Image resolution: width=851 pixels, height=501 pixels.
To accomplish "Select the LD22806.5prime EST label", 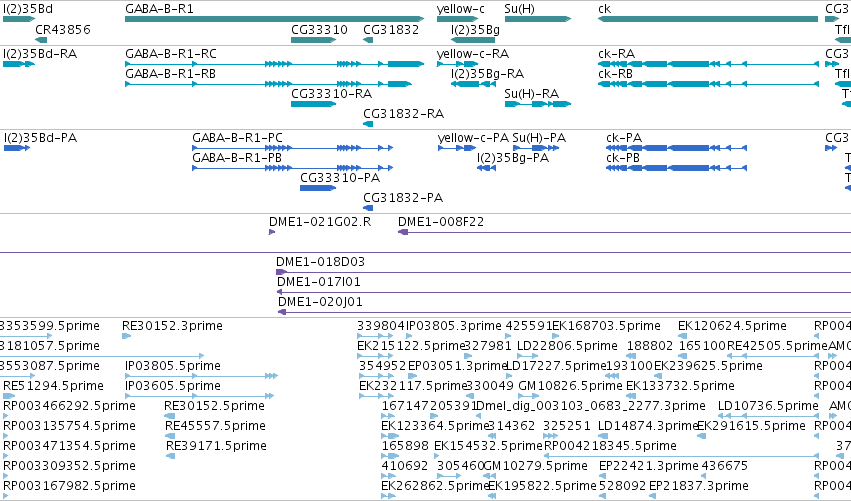I will click(x=567, y=346).
